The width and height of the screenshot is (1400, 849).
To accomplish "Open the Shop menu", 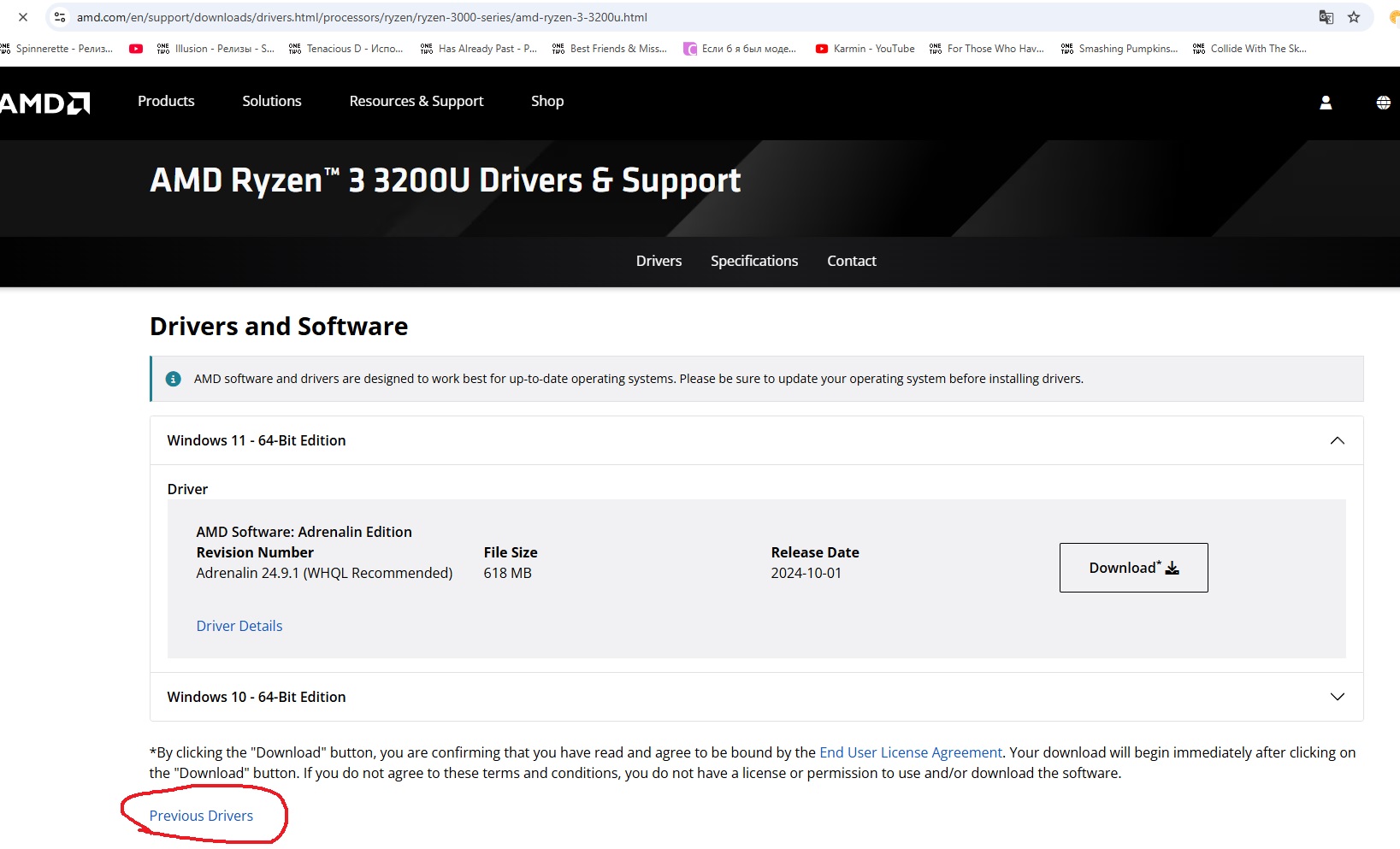I will click(547, 101).
